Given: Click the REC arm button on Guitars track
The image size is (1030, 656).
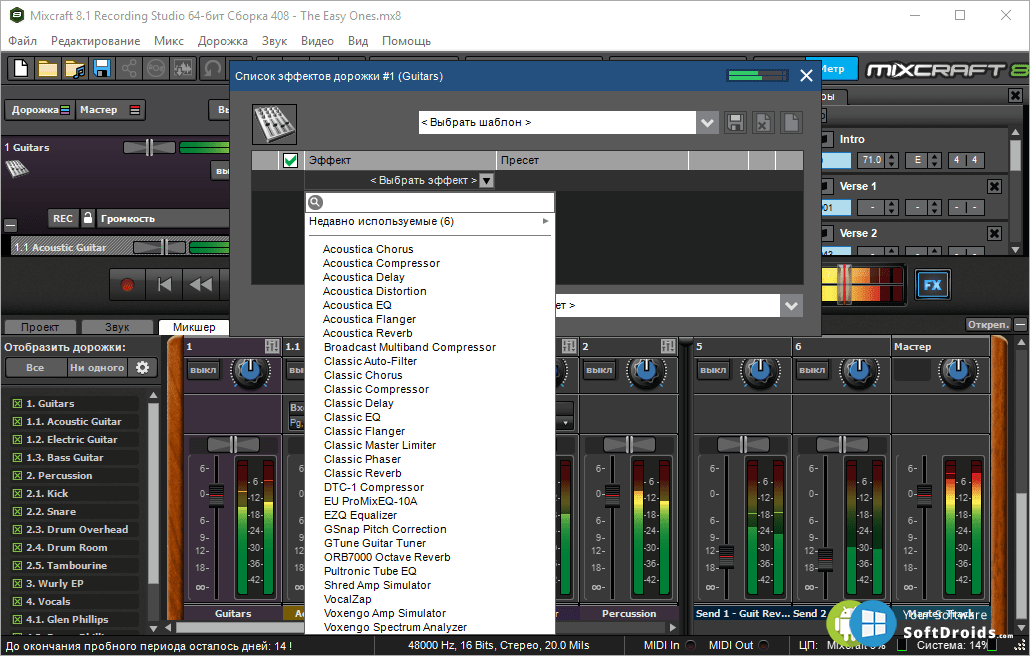Looking at the screenshot, I should pos(63,218).
